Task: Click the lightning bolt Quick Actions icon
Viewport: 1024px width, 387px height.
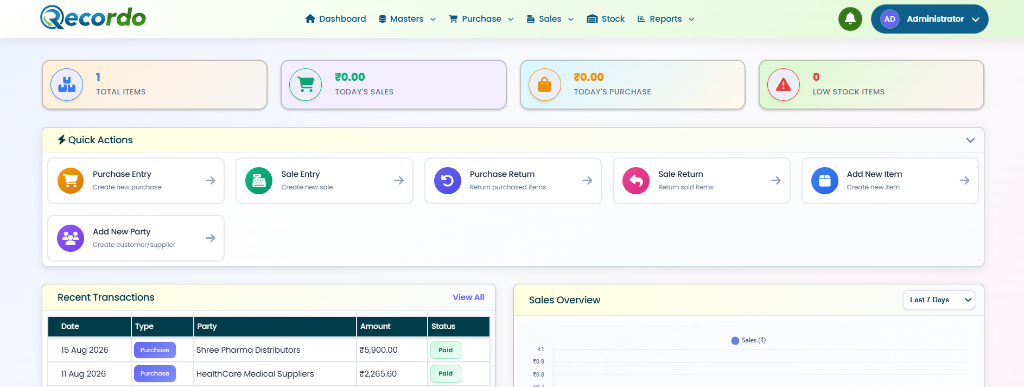Action: click(61, 140)
